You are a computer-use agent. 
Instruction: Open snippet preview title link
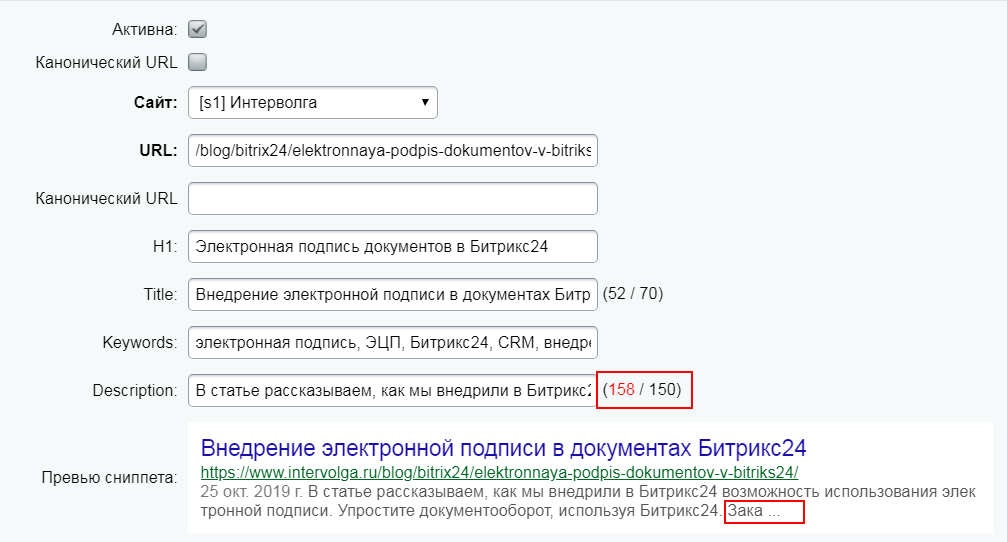[504, 448]
